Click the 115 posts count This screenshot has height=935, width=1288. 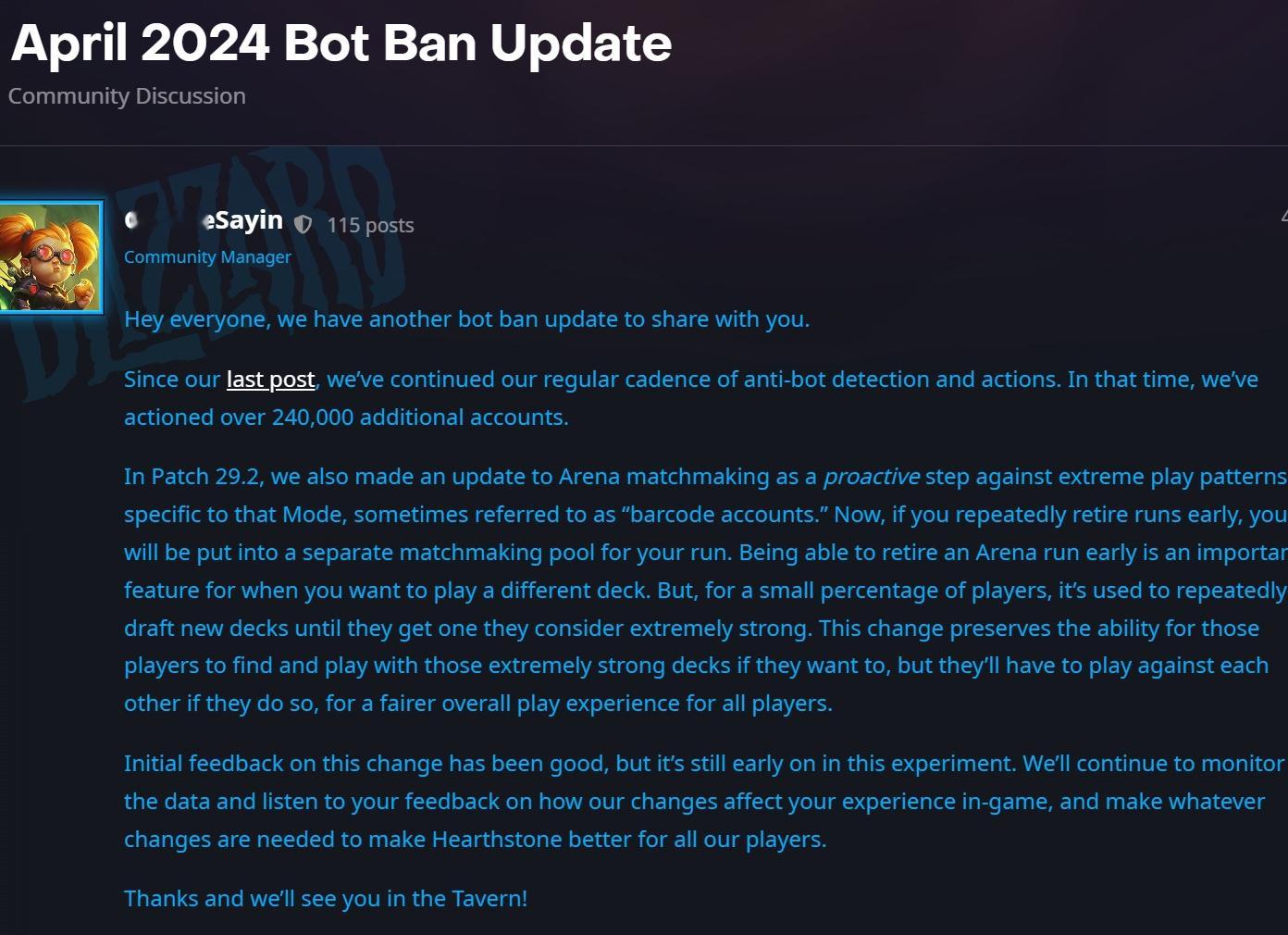370,225
